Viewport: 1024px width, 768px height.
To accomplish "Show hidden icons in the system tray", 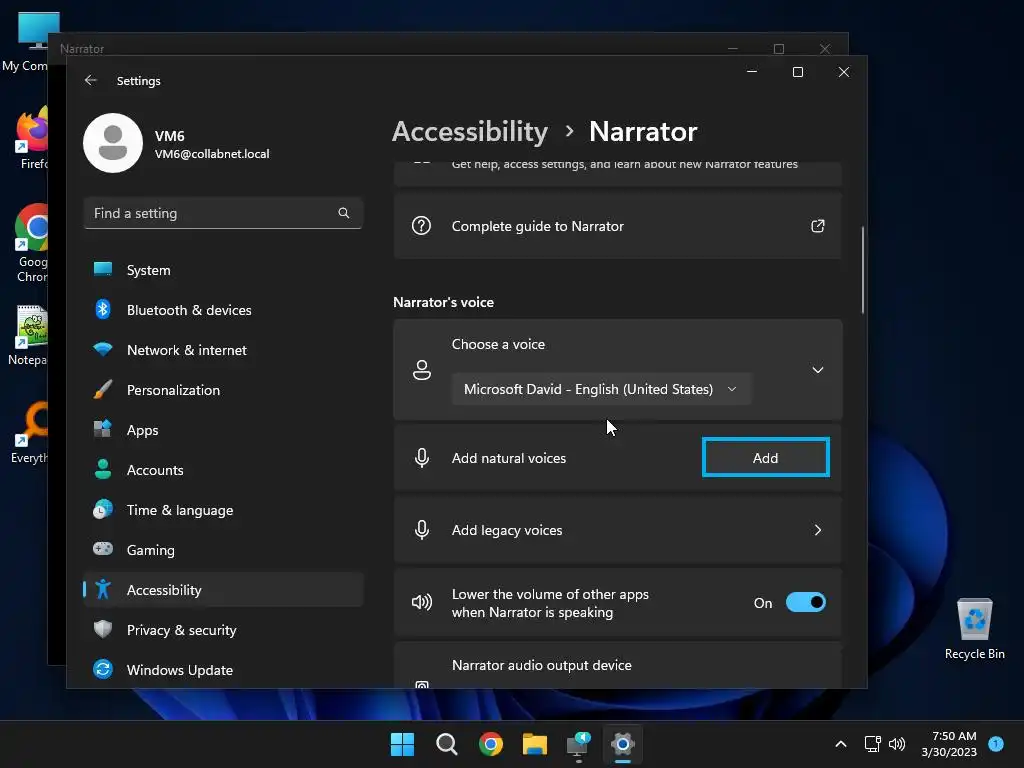I will pyautogui.click(x=841, y=744).
